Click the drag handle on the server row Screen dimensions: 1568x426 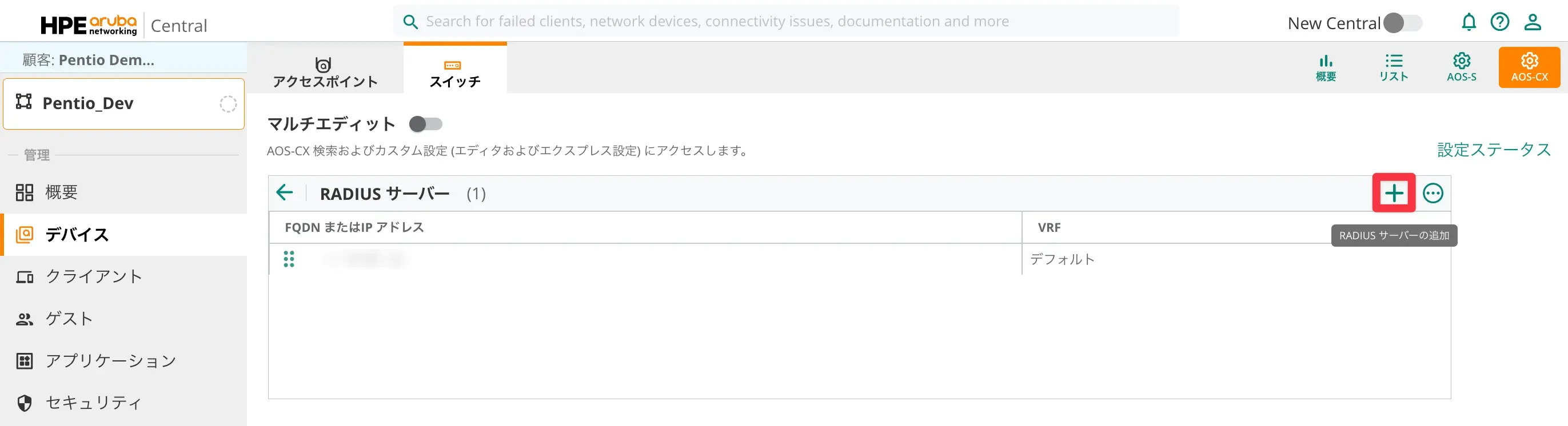pos(289,259)
